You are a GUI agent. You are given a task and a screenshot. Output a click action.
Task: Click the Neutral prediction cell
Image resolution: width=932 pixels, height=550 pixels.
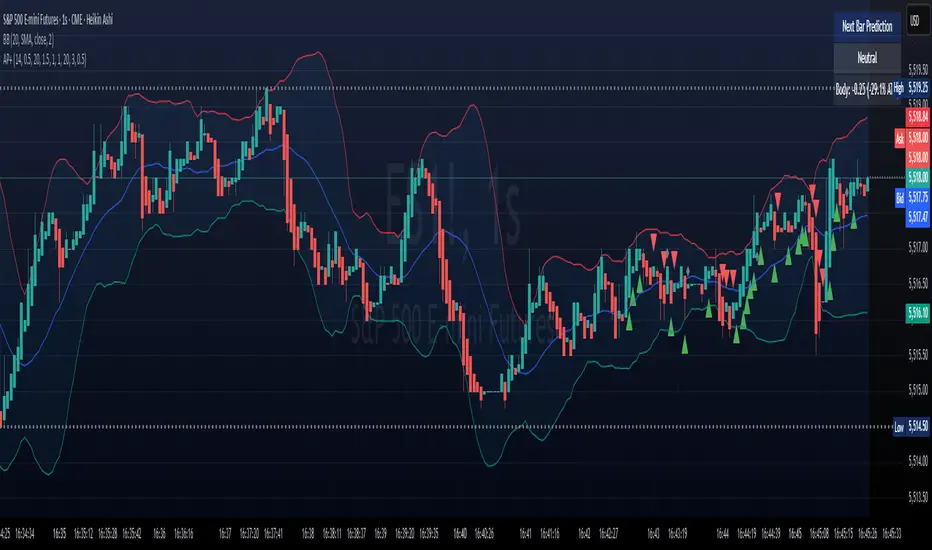coord(867,58)
